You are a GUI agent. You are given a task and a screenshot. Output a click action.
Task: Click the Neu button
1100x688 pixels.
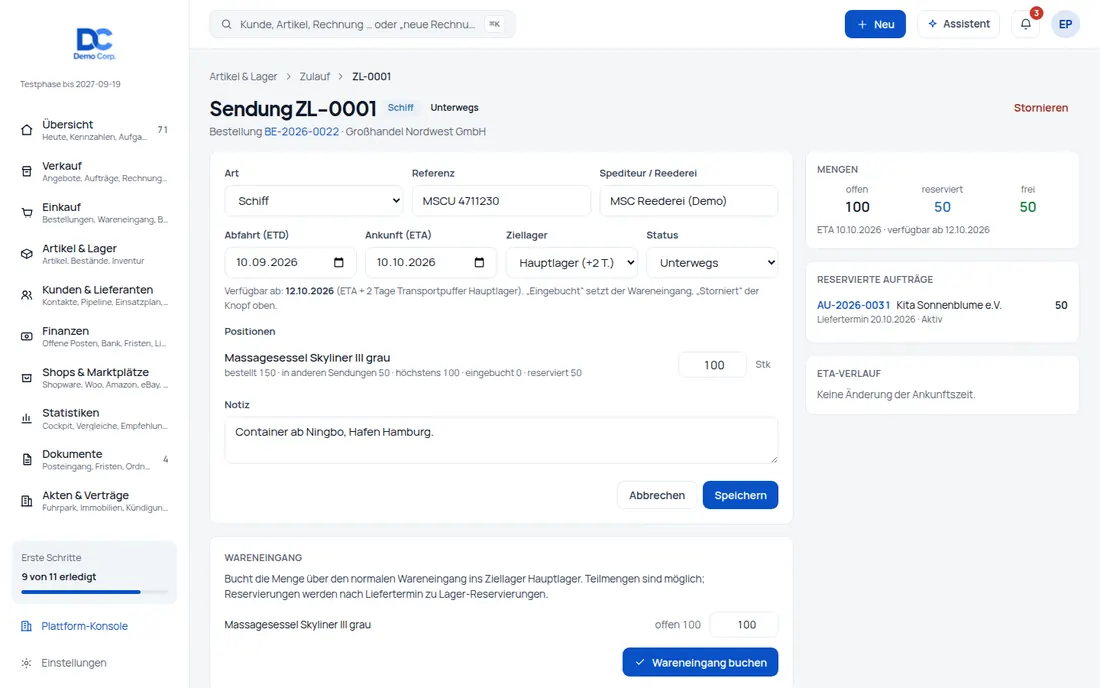coord(875,24)
